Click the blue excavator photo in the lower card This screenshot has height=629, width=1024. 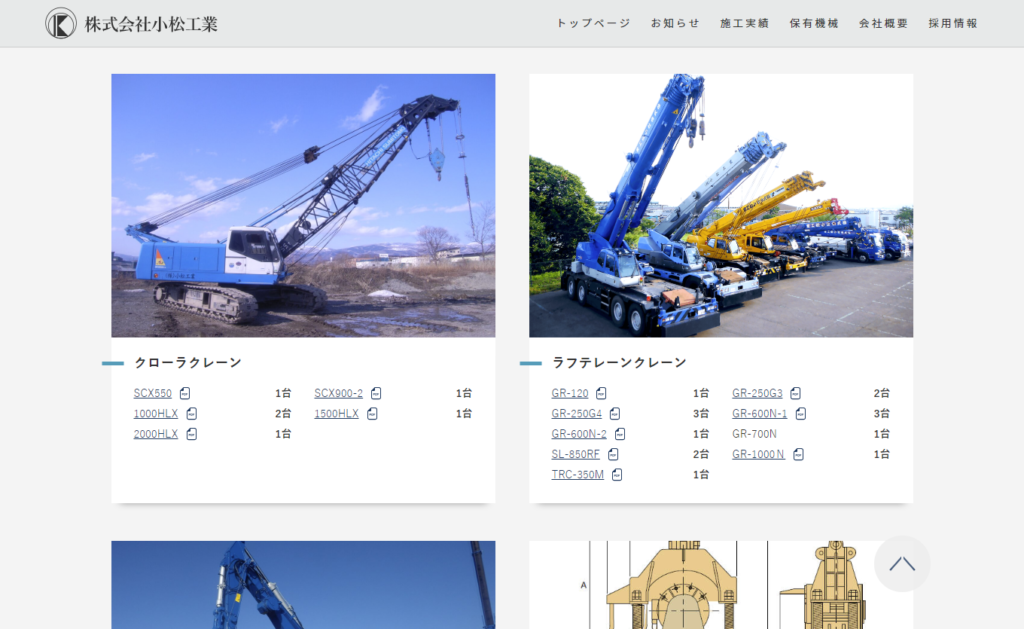[x=303, y=585]
